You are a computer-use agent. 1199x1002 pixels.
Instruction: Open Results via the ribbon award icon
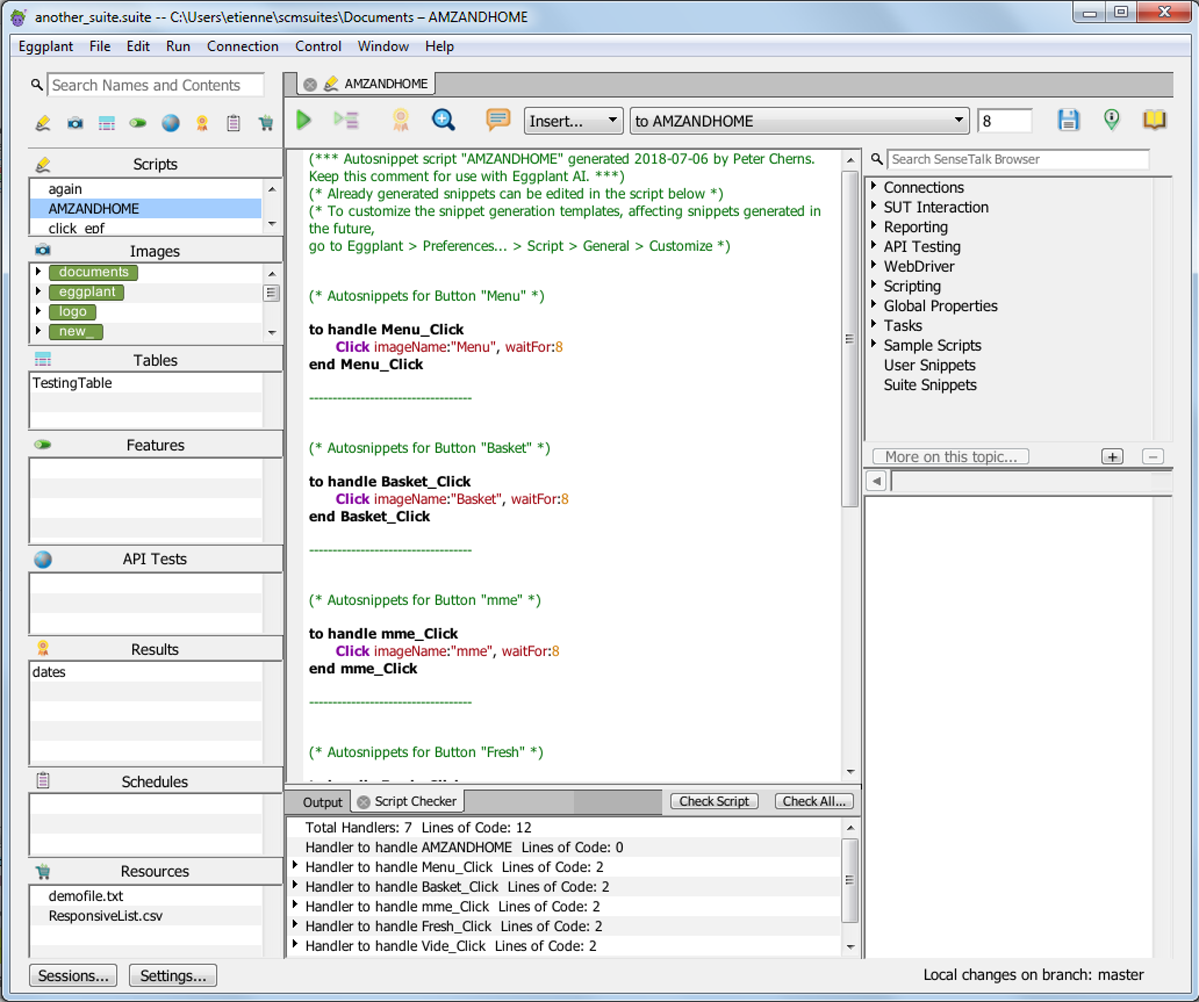click(x=201, y=122)
